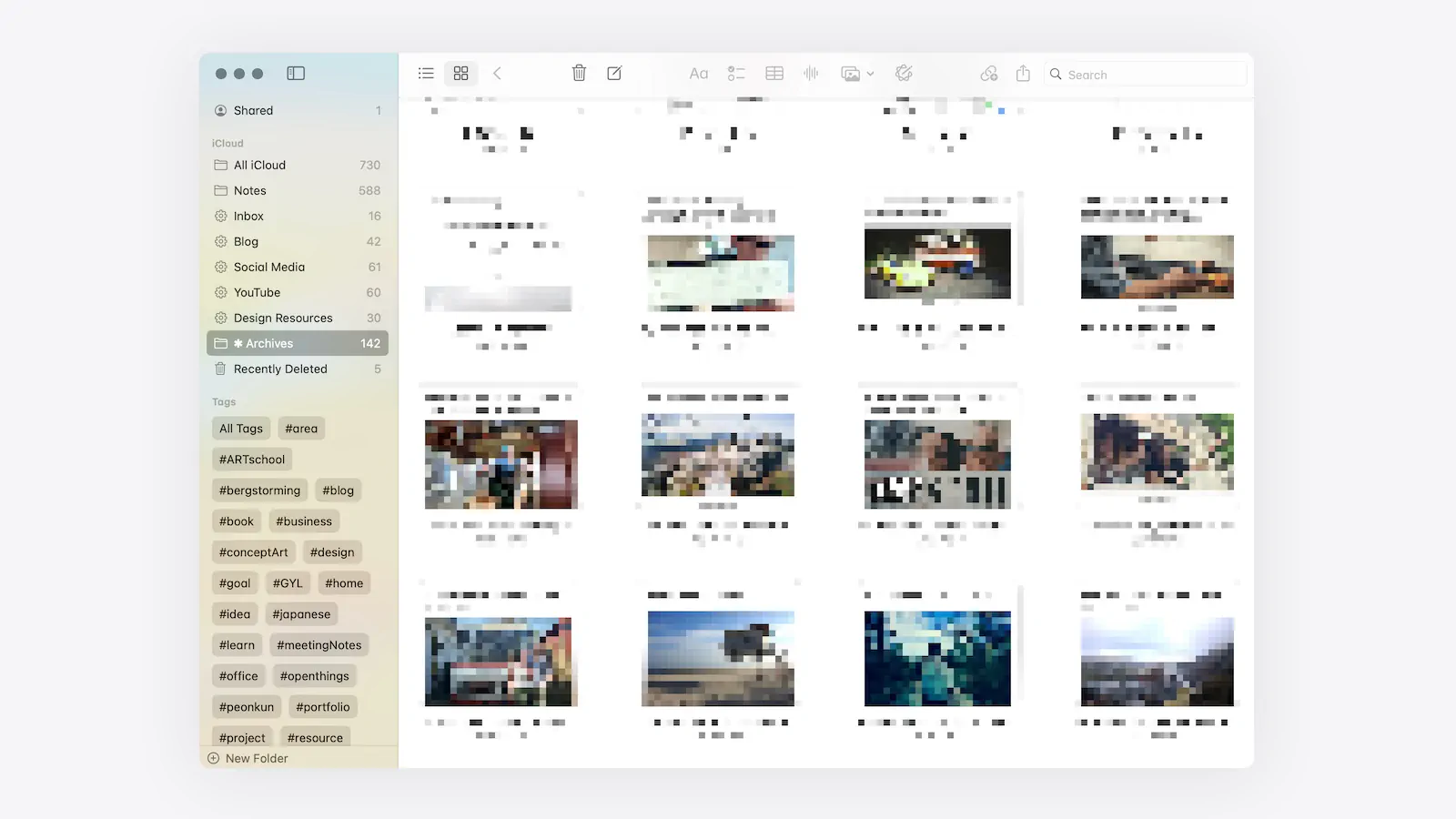Insert a checklist using toolbar icon
Screen dimensions: 1456x819
pos(736,74)
